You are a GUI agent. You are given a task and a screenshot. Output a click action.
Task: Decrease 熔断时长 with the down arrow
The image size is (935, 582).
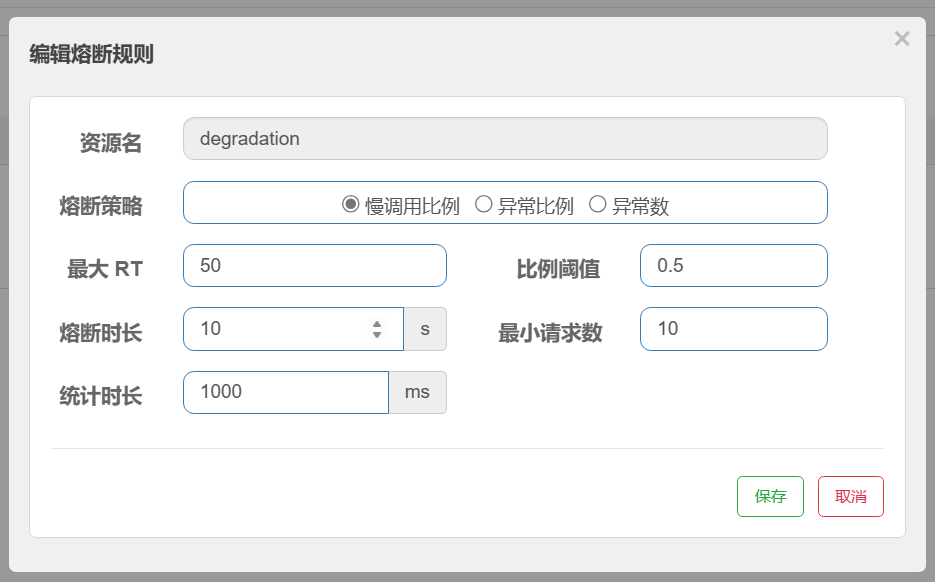pos(377,335)
